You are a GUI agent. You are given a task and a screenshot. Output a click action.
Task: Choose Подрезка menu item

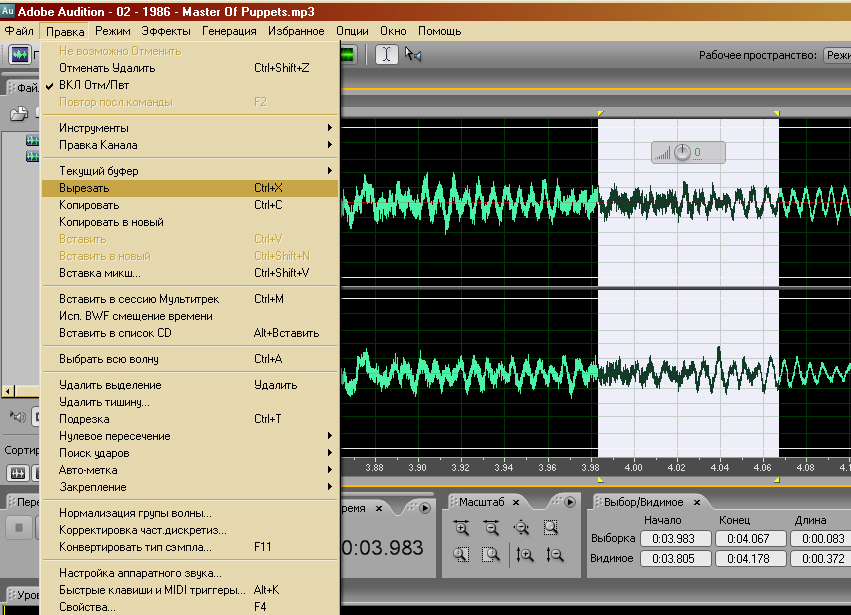[x=190, y=419]
